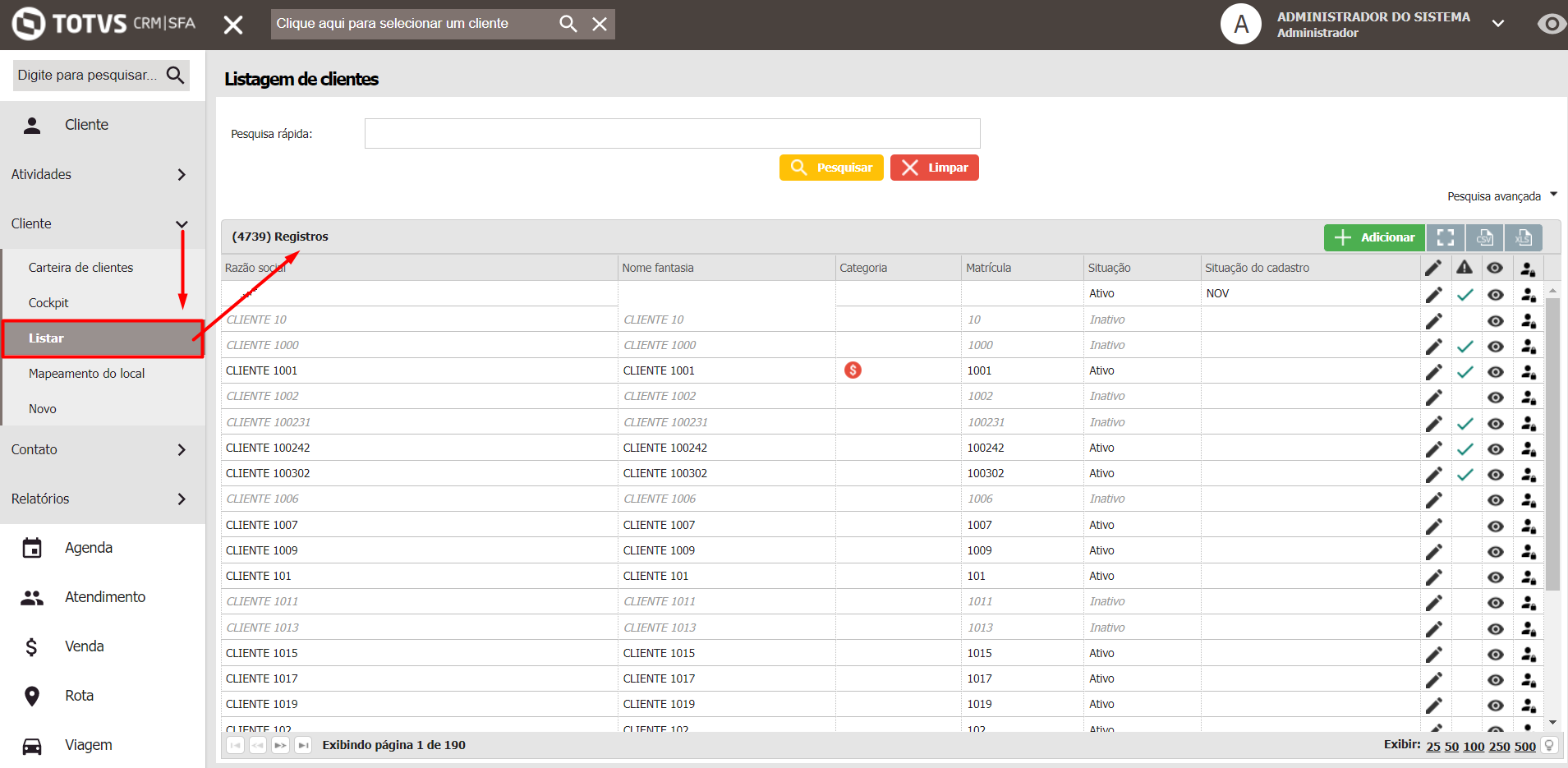Show 50 records per page
This screenshot has width=1568, height=768.
click(x=1451, y=746)
